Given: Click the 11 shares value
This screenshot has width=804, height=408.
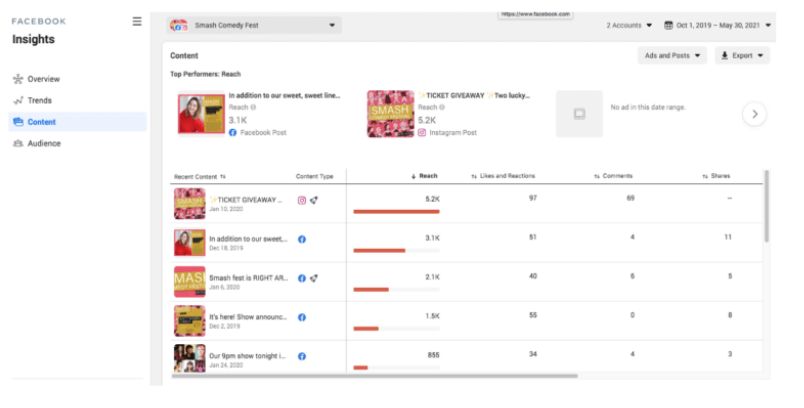Looking at the screenshot, I should 728,237.
